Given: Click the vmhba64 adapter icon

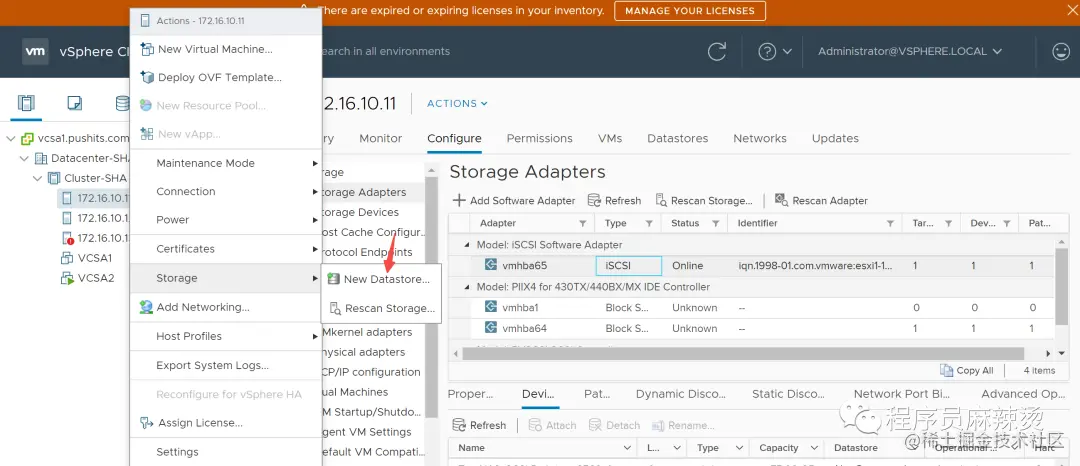Looking at the screenshot, I should (491, 328).
